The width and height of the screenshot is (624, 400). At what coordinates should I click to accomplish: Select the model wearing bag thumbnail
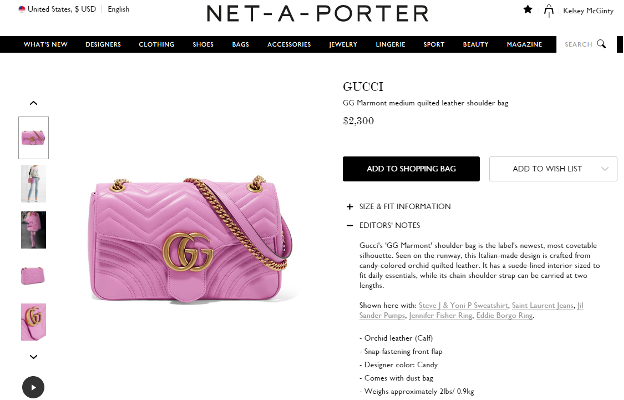pyautogui.click(x=33, y=184)
